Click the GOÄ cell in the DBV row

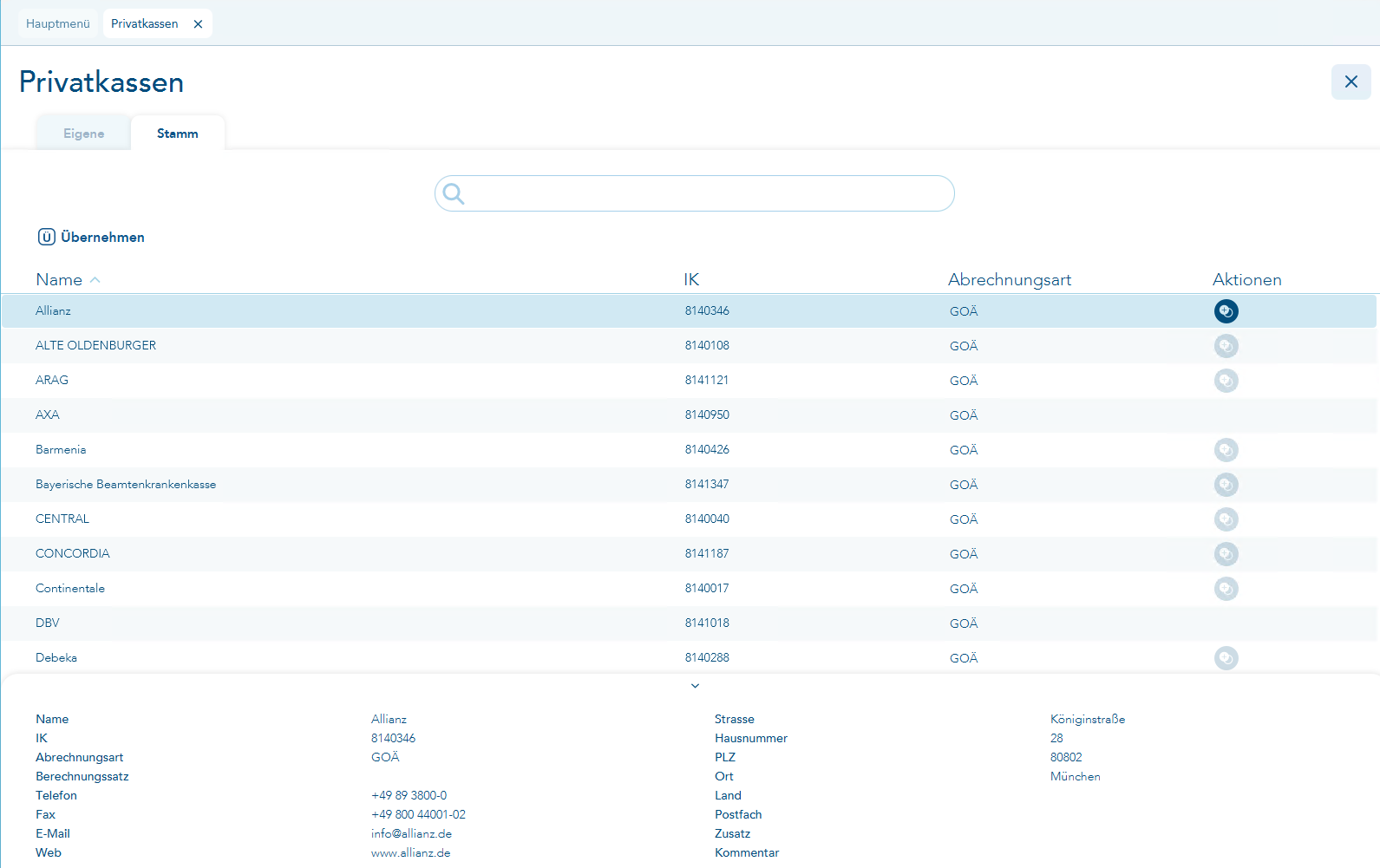tap(964, 623)
